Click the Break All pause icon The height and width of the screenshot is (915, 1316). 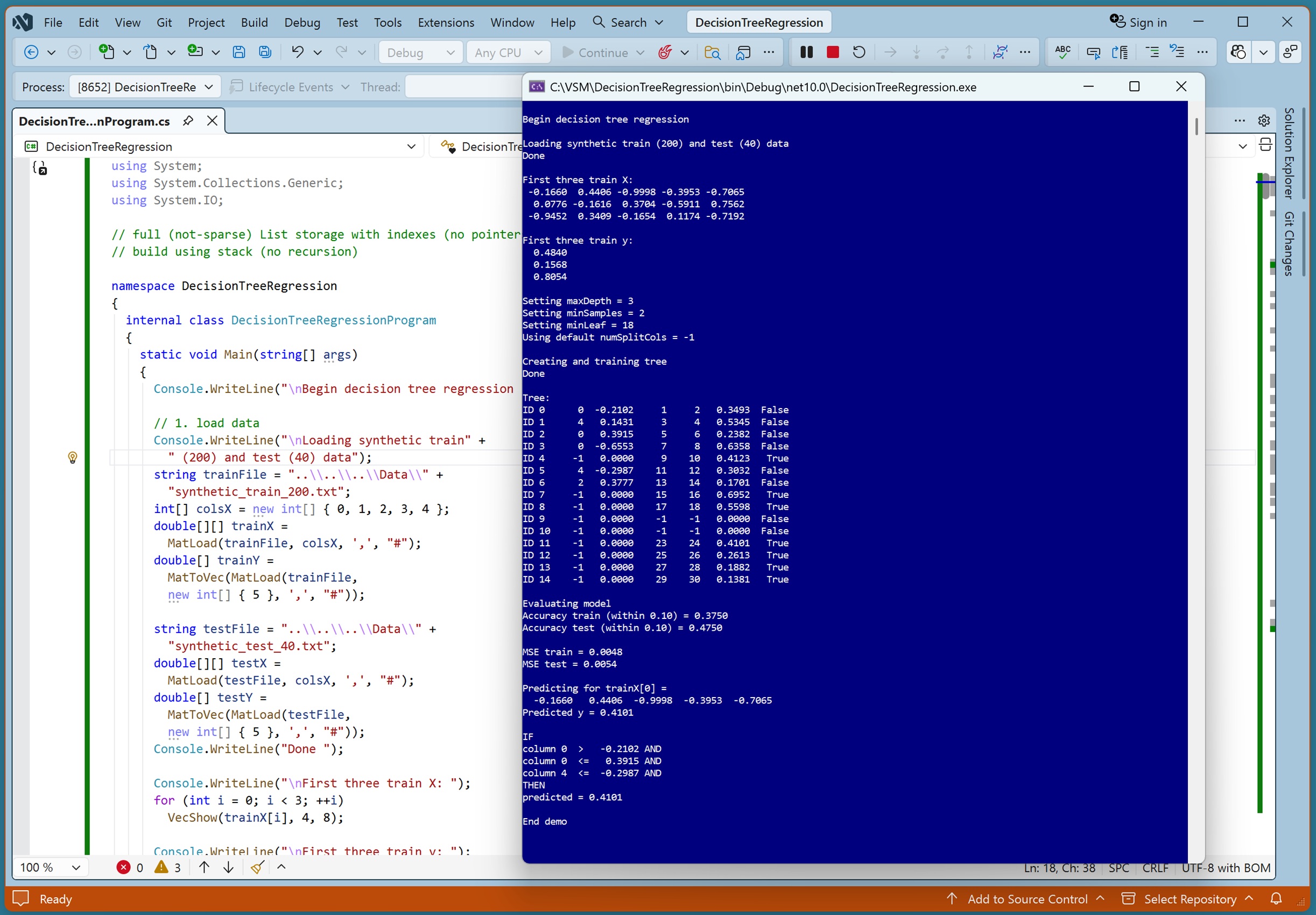[x=806, y=52]
